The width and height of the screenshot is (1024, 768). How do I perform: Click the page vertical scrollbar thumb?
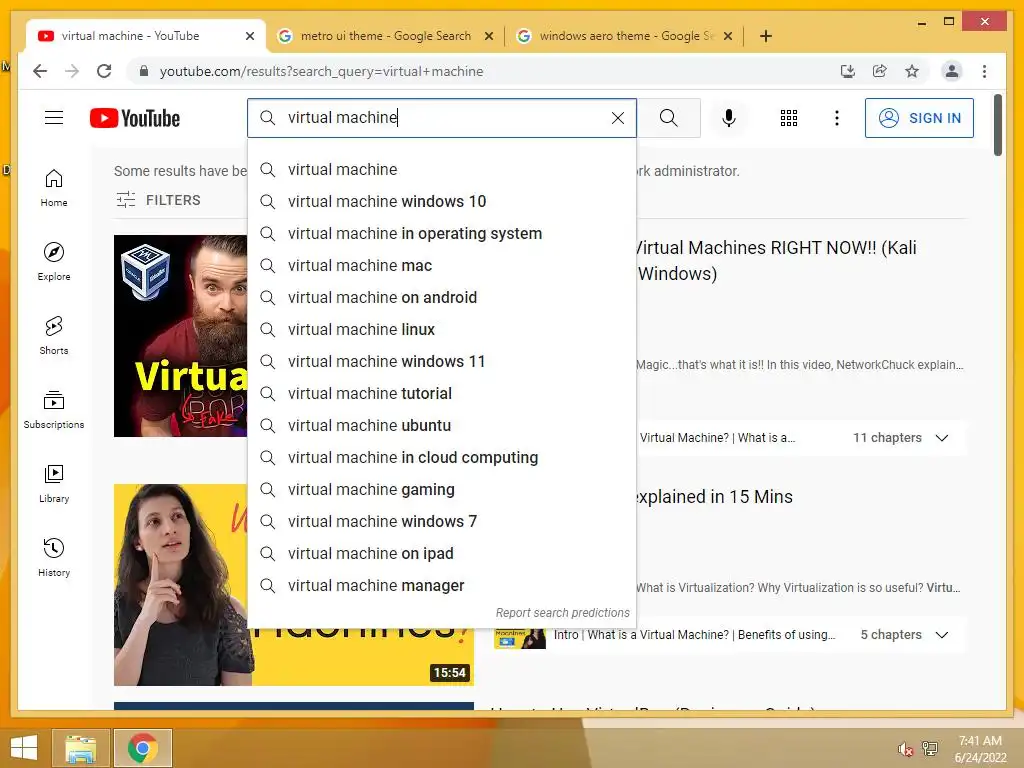(x=997, y=125)
